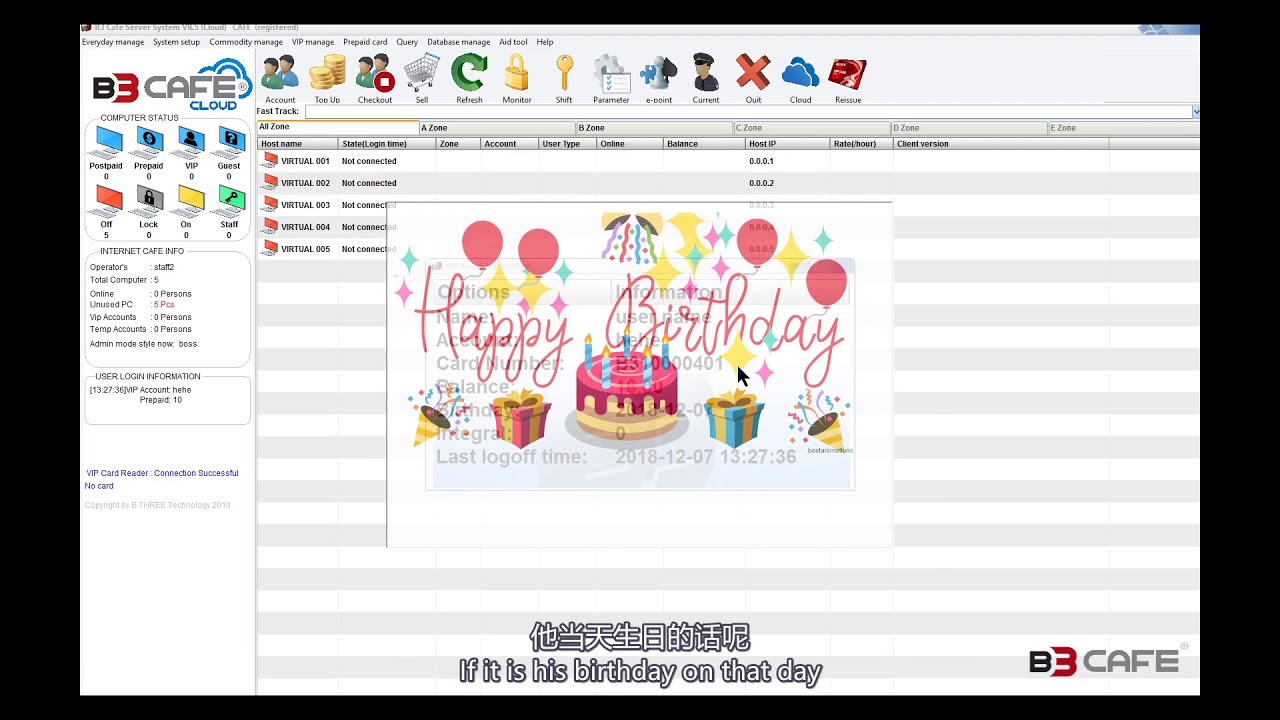Open the Current officer icon
This screenshot has height=720, width=1280.
[706, 78]
